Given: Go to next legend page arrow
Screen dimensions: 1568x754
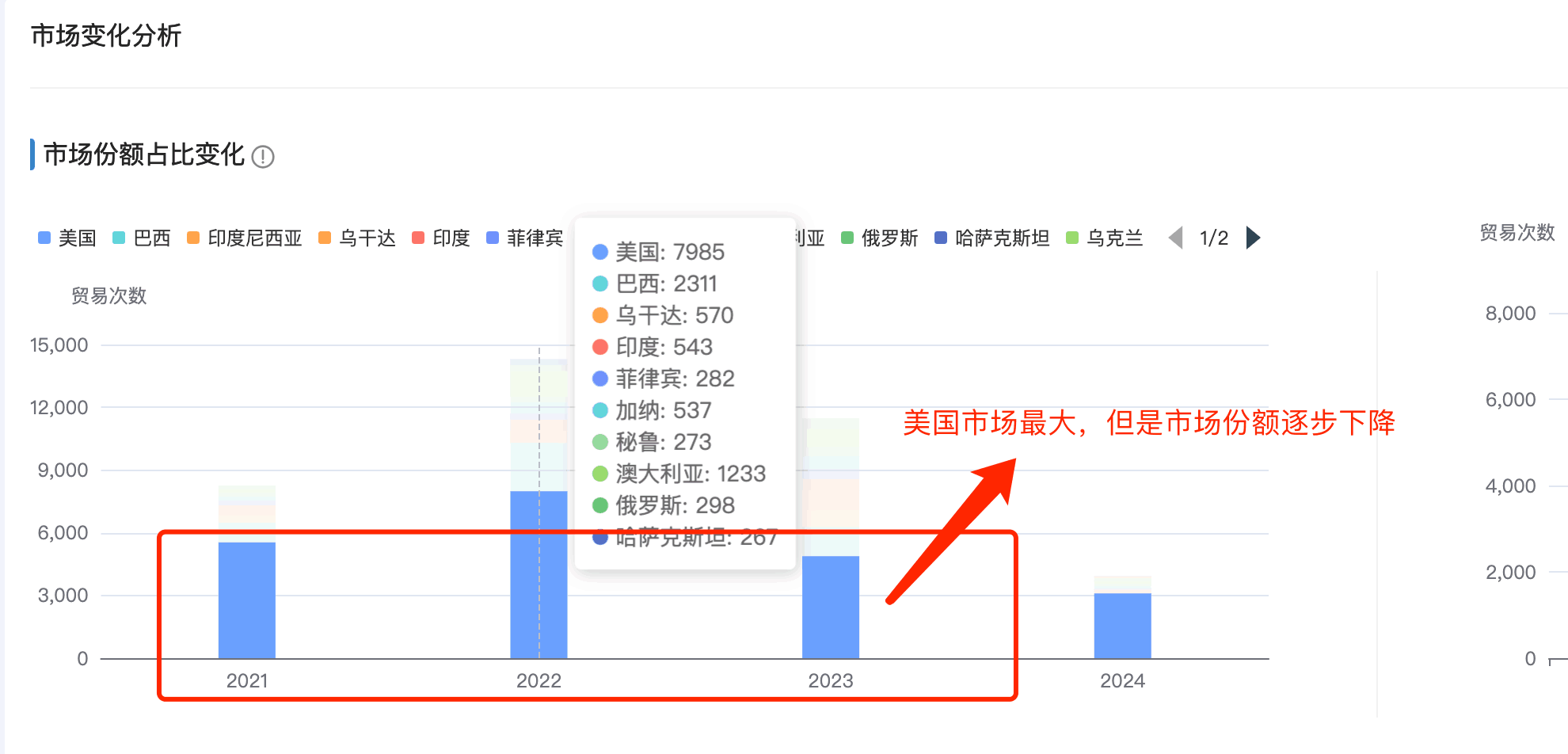Looking at the screenshot, I should (1253, 238).
